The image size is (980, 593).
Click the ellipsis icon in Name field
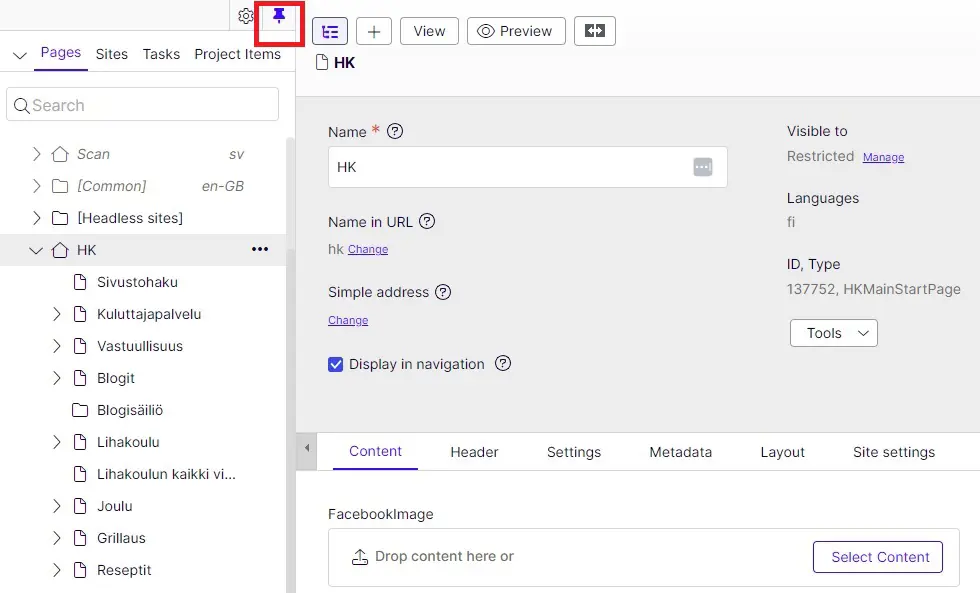point(703,167)
